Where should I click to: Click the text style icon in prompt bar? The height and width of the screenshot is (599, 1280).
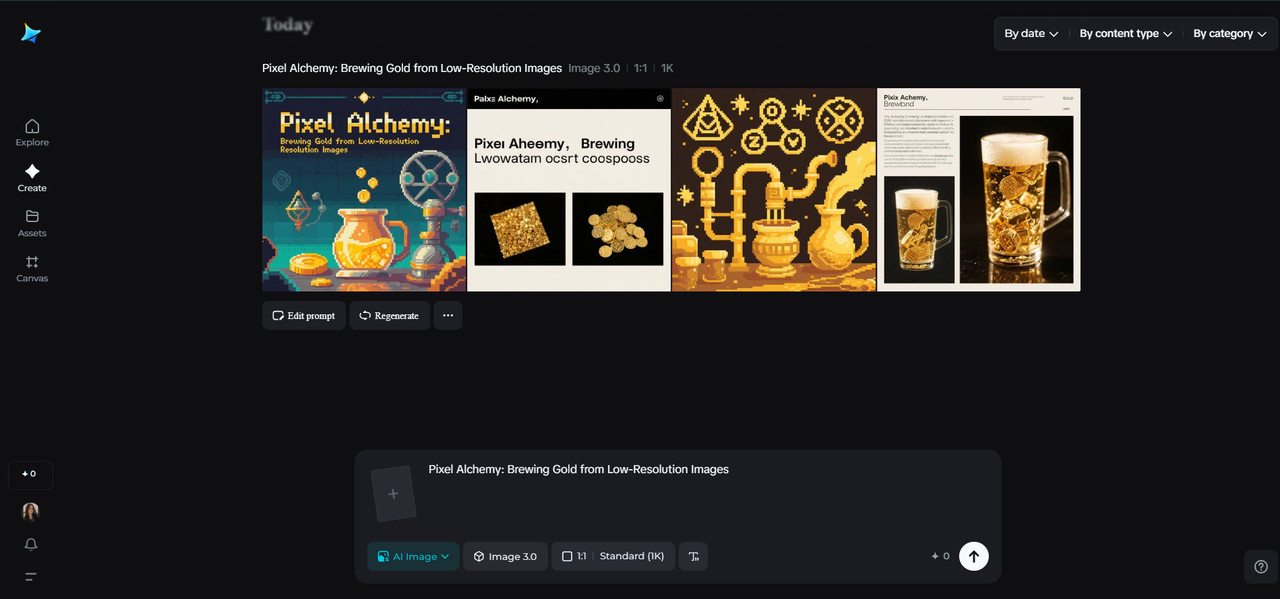[693, 556]
